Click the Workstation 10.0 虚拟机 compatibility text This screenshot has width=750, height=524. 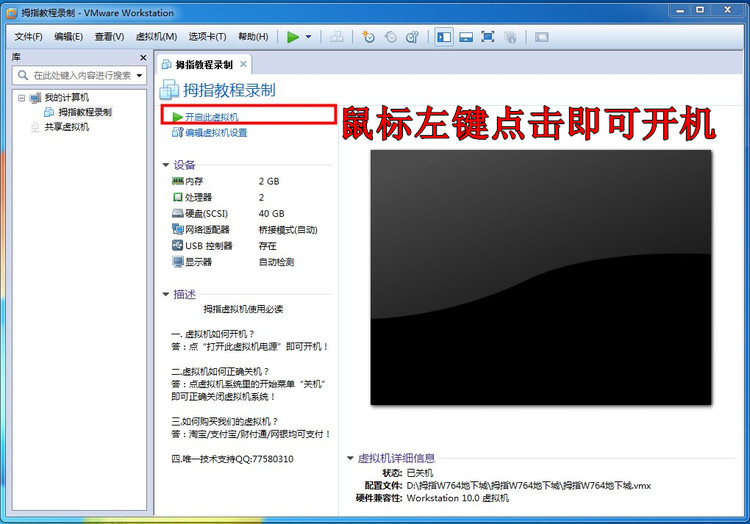(x=458, y=498)
